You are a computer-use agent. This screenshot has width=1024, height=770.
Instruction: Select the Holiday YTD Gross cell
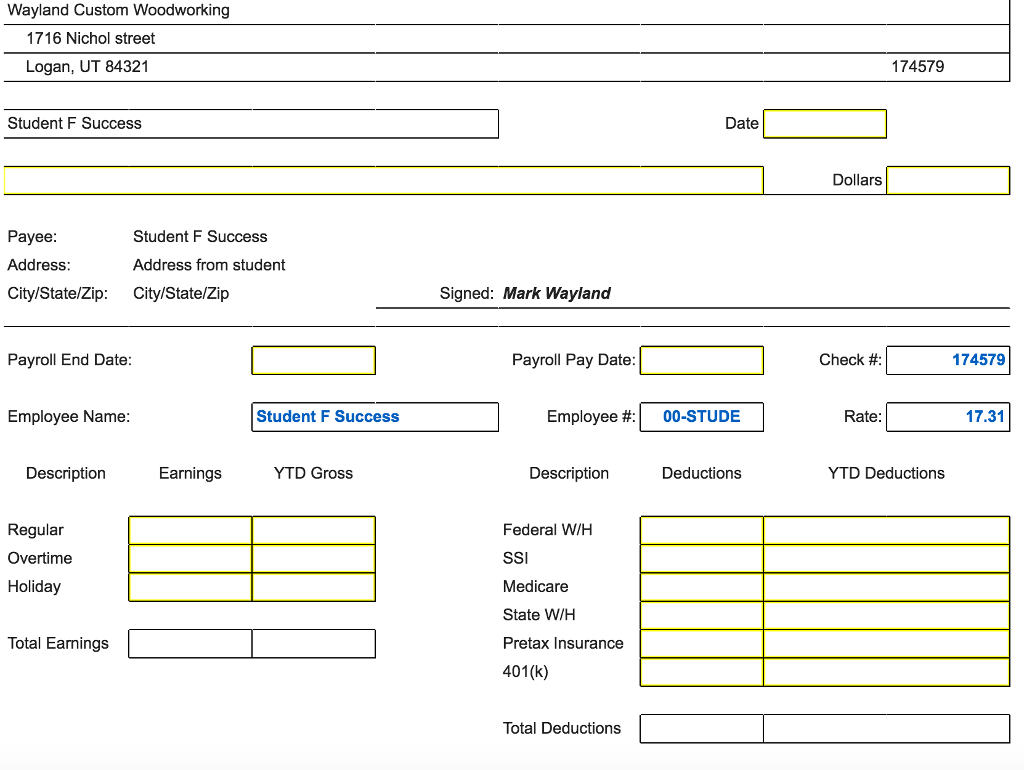[x=313, y=587]
